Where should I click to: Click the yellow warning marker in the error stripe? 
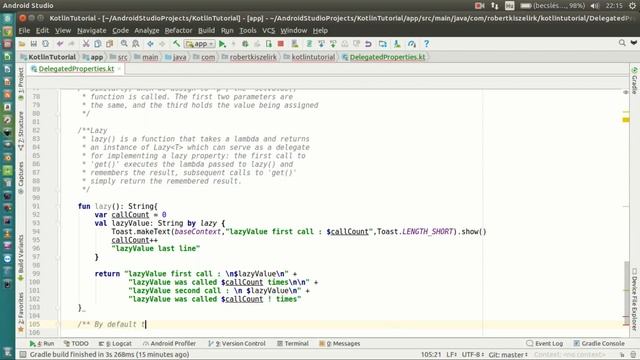pyautogui.click(x=626, y=120)
